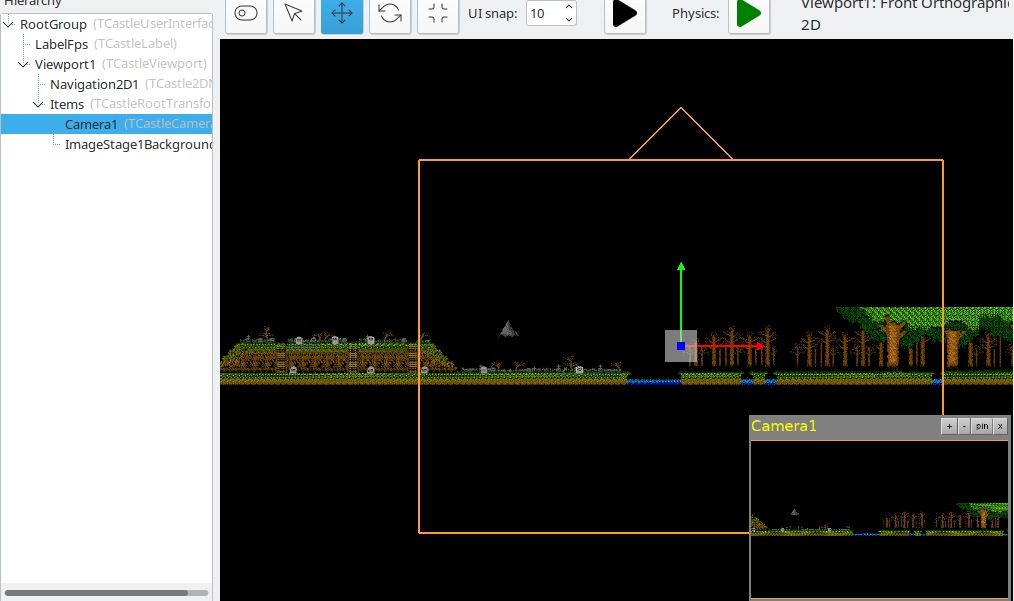Screen dimensions: 1014x601
Task: Activate the translate move tool
Action: pos(342,14)
